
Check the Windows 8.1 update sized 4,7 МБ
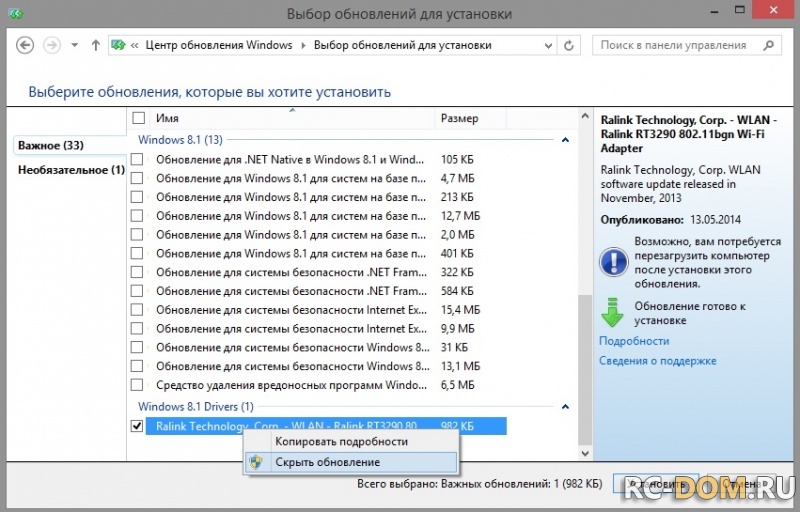click(137, 178)
